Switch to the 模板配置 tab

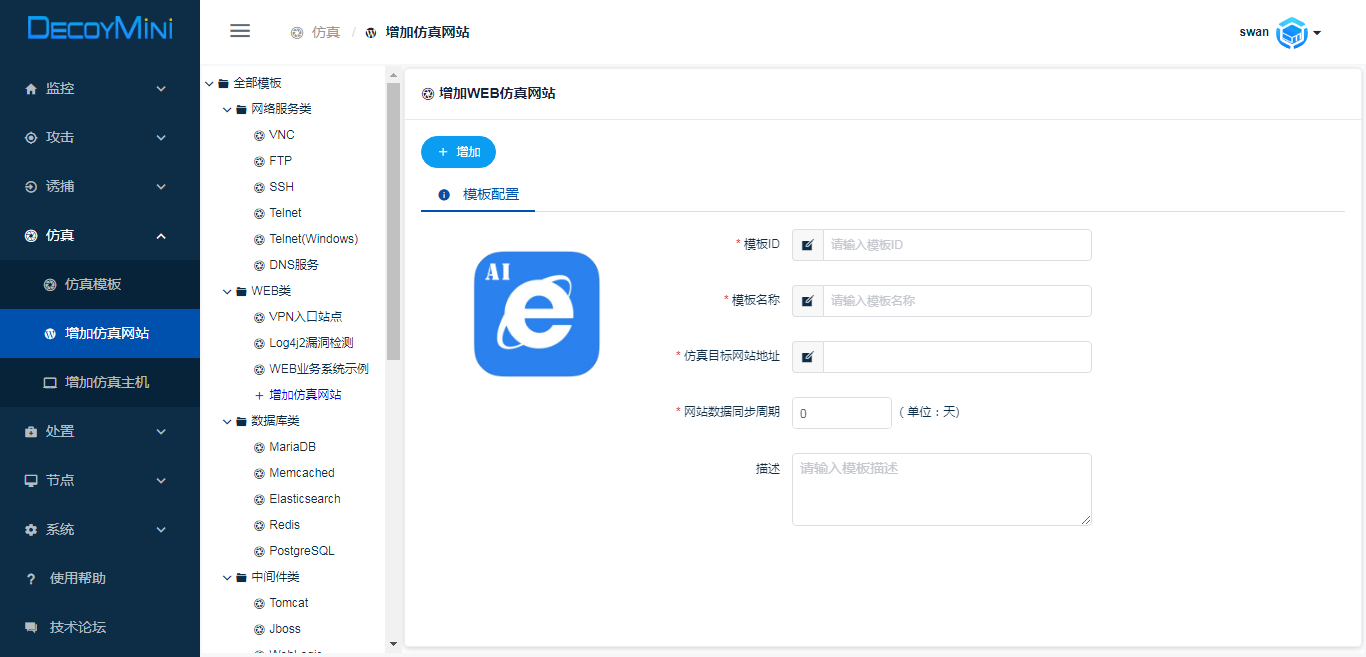click(x=479, y=195)
